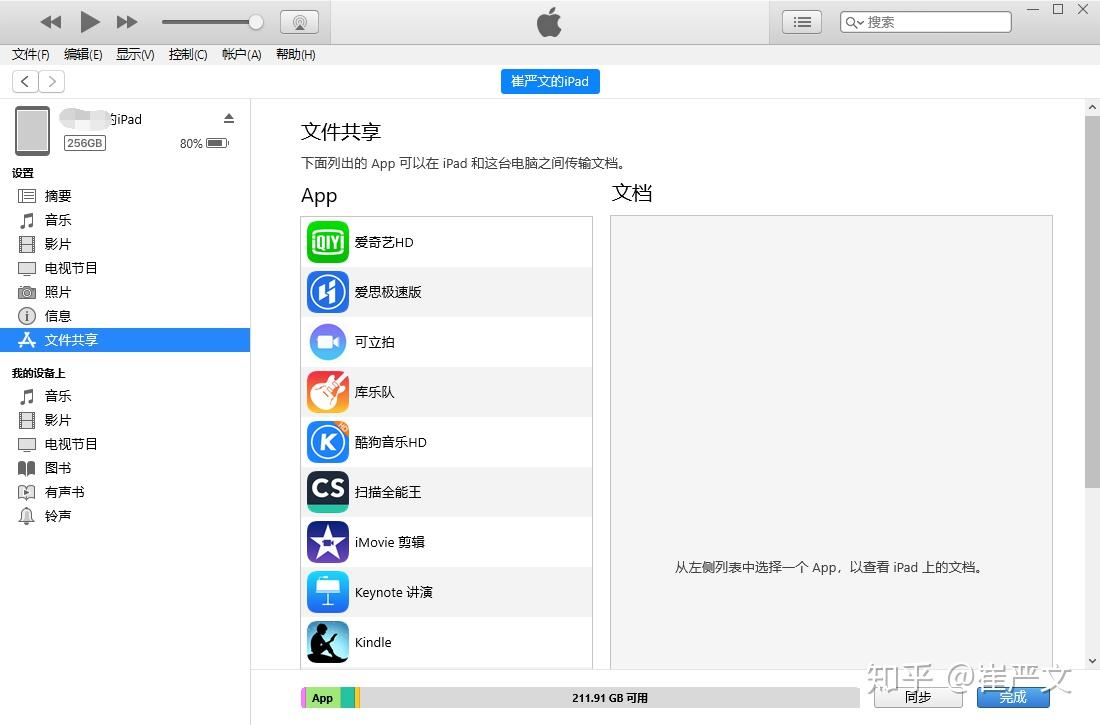Click the rewind playback button
Image resolution: width=1100 pixels, height=725 pixels.
(x=51, y=22)
